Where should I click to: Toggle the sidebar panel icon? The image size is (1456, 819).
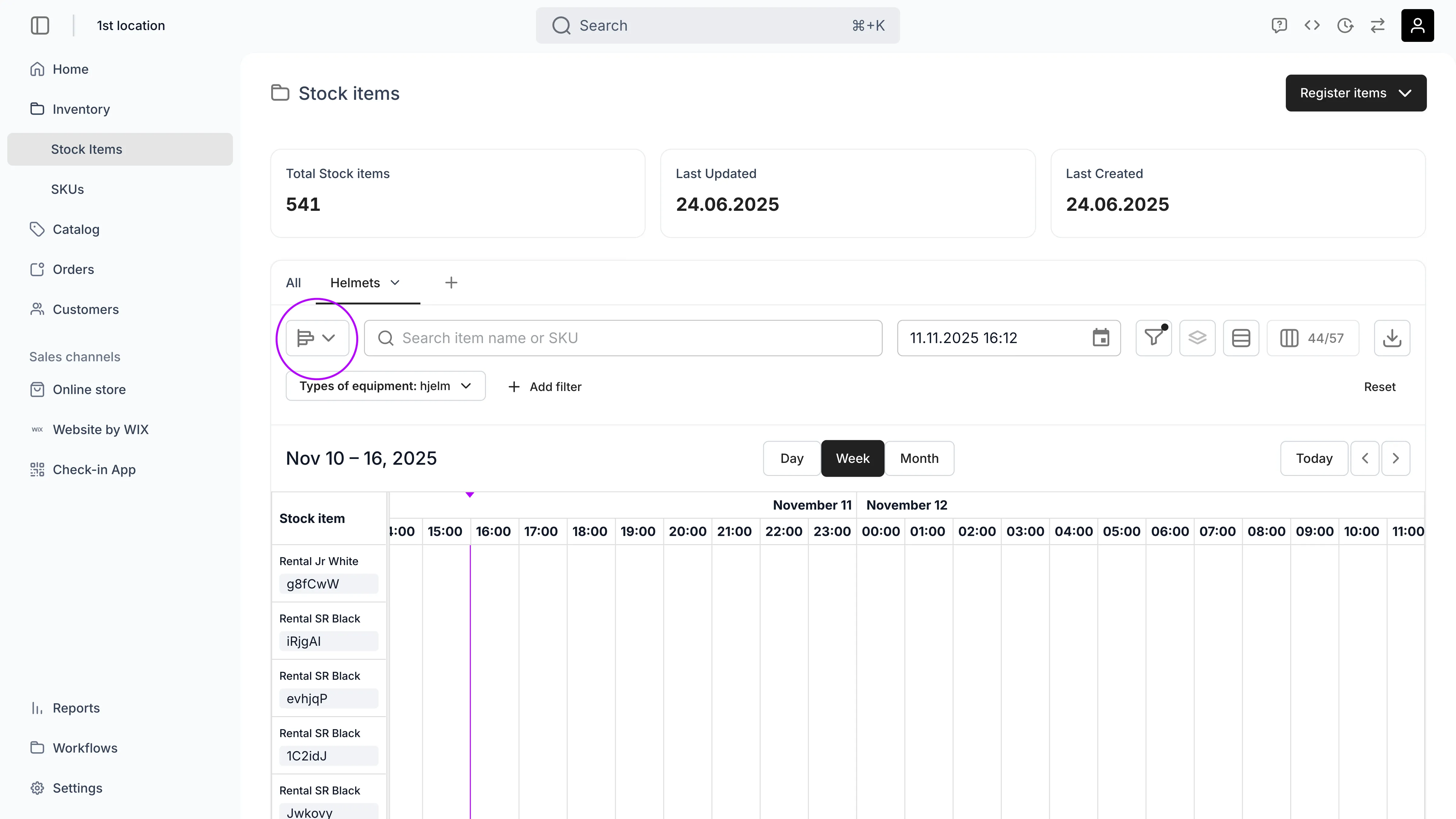pyautogui.click(x=39, y=25)
